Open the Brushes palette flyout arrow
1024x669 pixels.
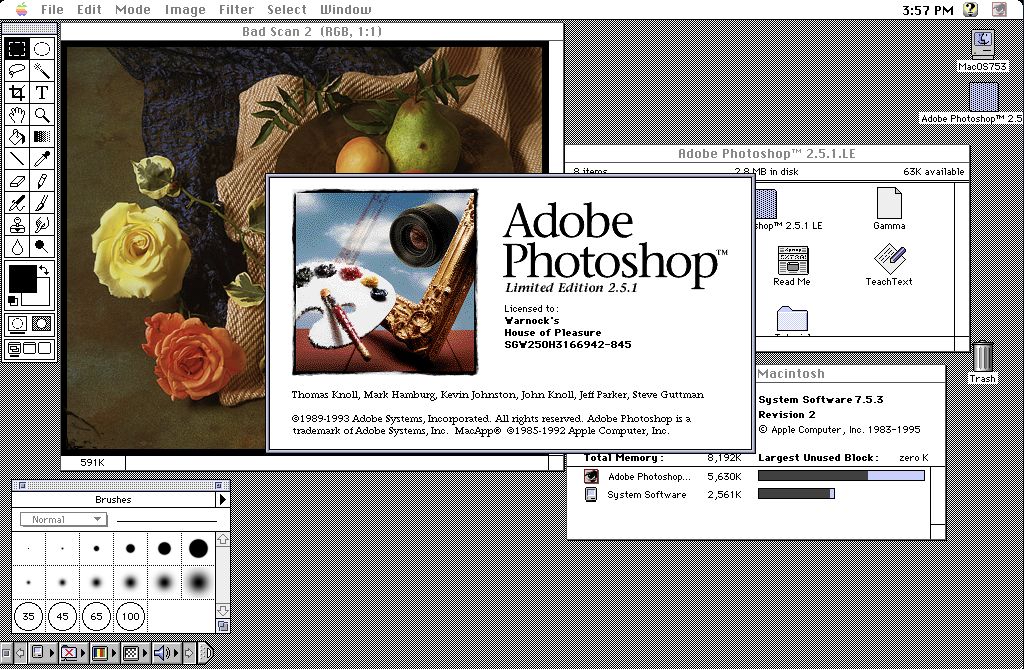coord(223,499)
